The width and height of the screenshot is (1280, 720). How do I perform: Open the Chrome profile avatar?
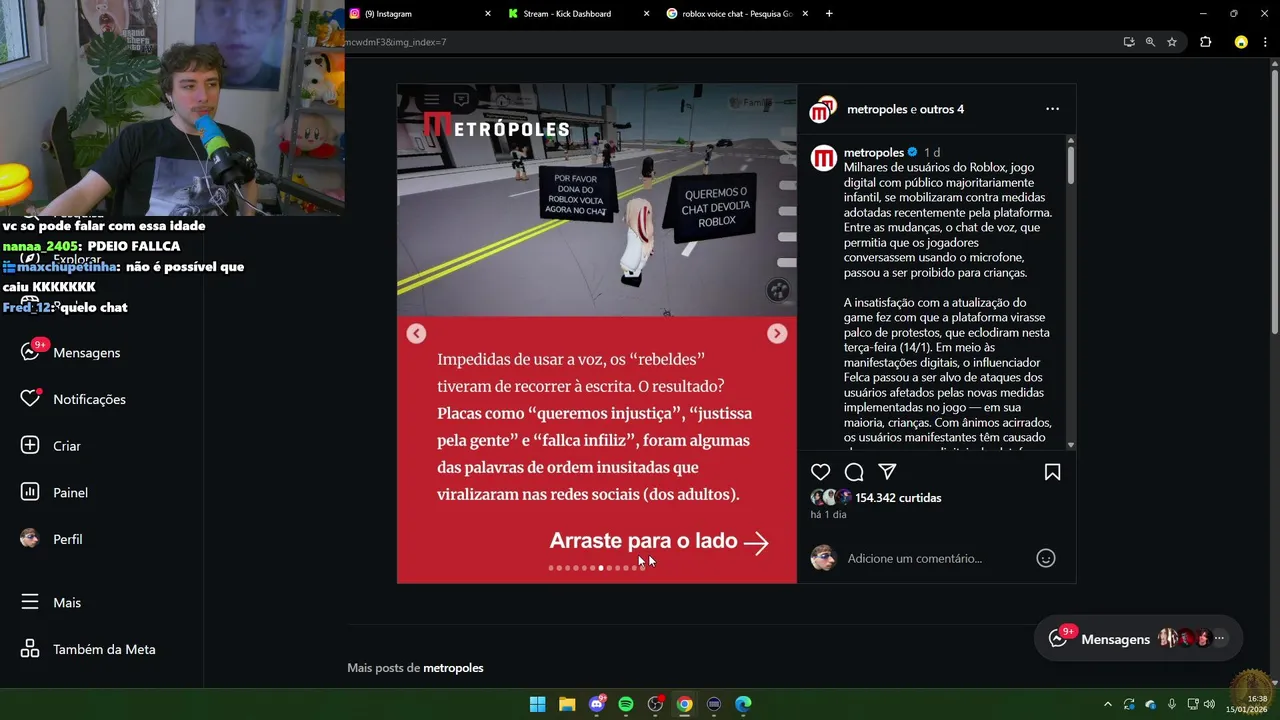click(x=1241, y=42)
